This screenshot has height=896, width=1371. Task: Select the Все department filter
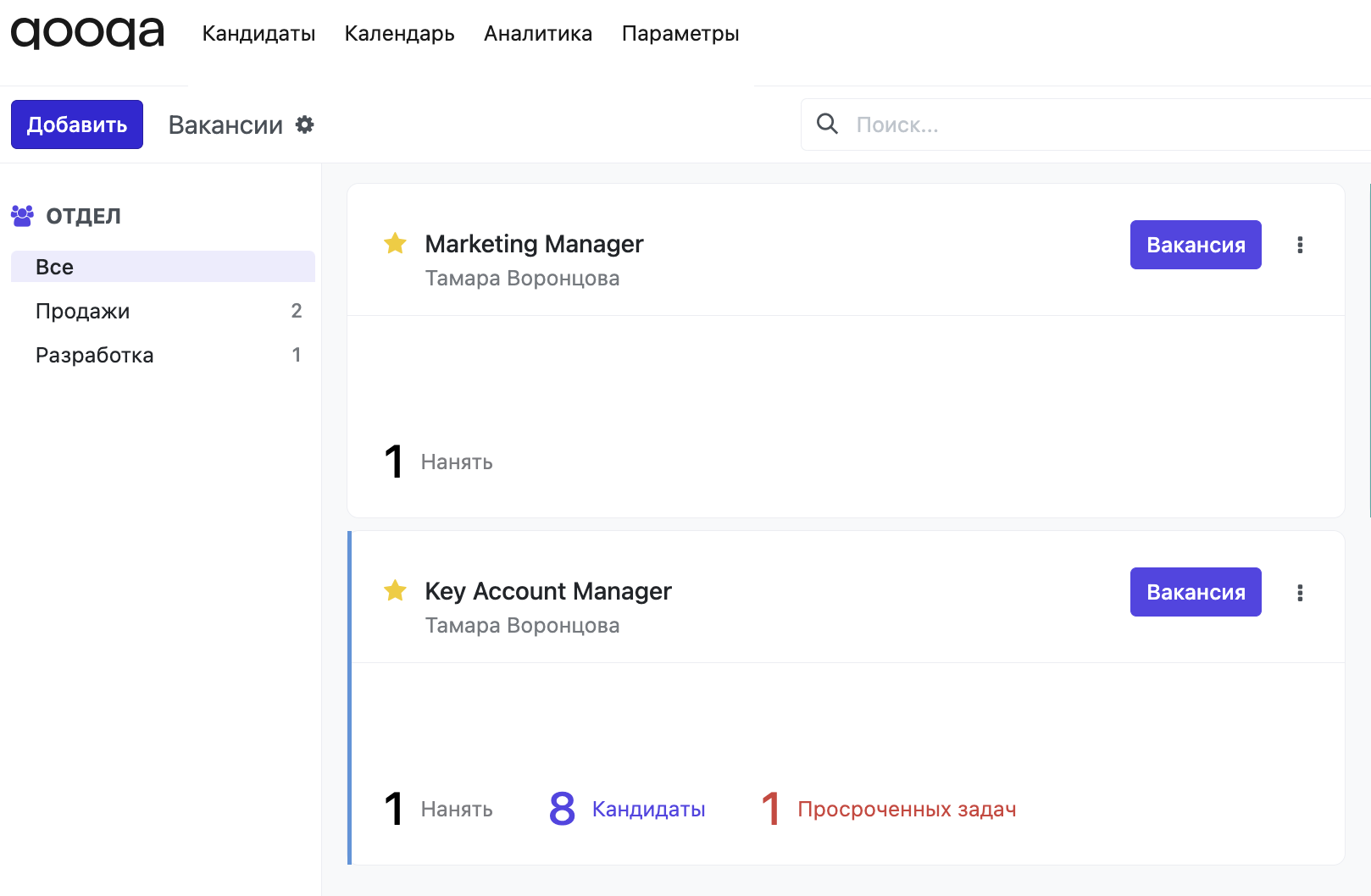click(163, 267)
